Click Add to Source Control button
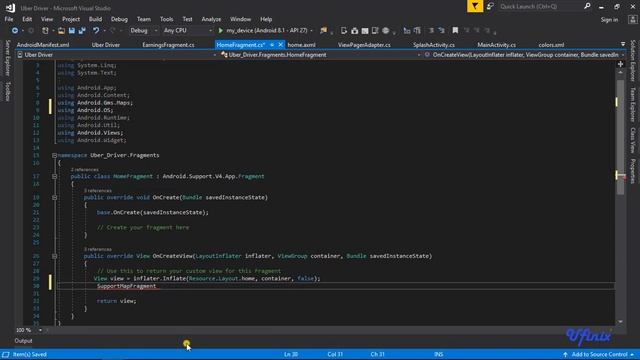Image resolution: width=640 pixels, height=360 pixels. [599, 354]
